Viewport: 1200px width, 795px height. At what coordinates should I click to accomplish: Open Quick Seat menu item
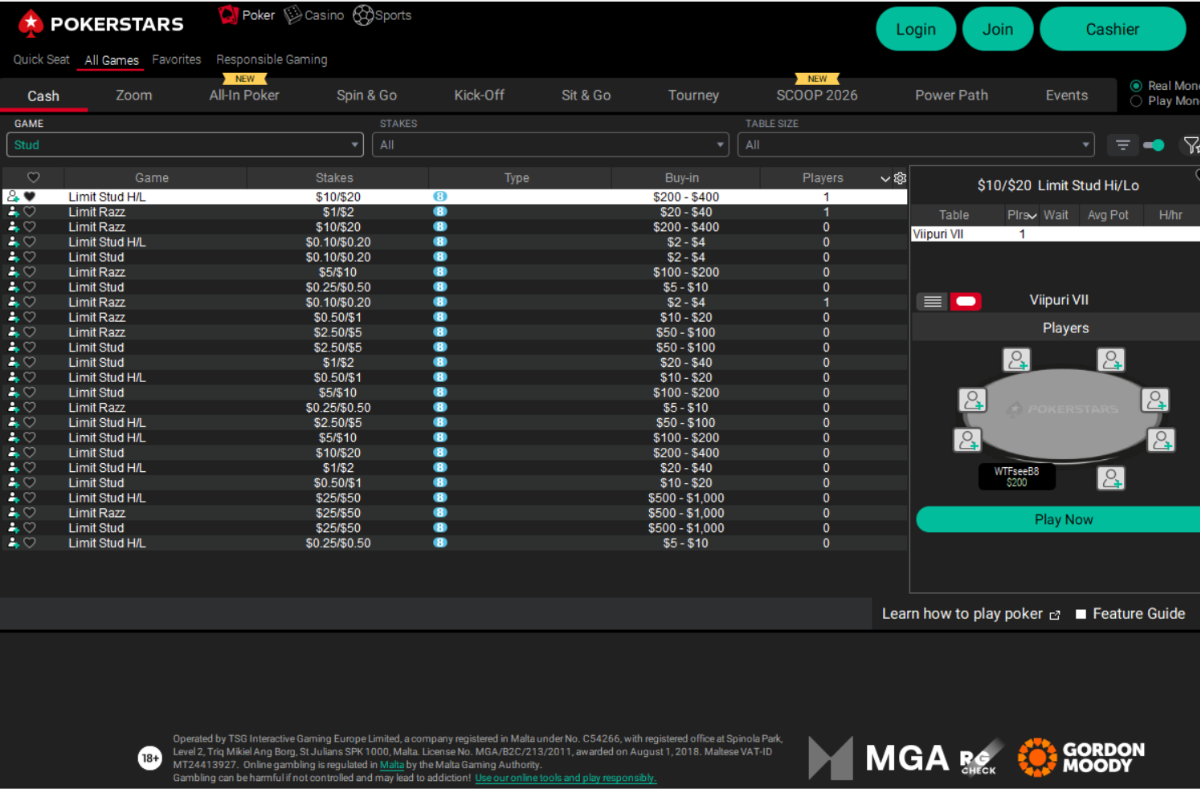tap(42, 60)
